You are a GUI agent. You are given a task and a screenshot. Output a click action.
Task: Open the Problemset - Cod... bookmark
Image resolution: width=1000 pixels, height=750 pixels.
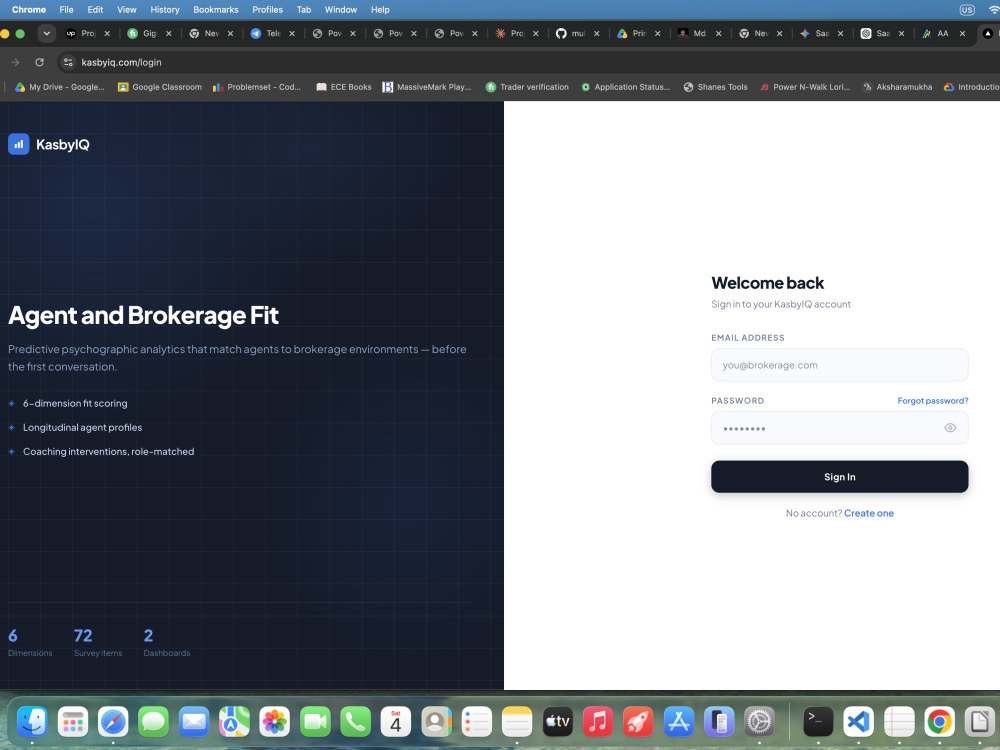256,87
